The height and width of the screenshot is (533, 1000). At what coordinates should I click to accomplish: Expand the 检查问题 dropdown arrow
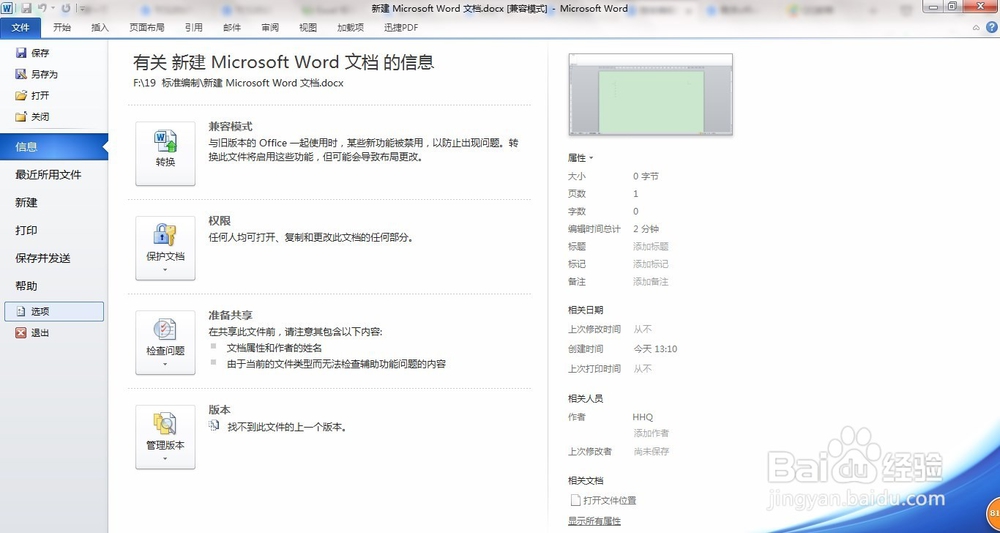tap(165, 364)
